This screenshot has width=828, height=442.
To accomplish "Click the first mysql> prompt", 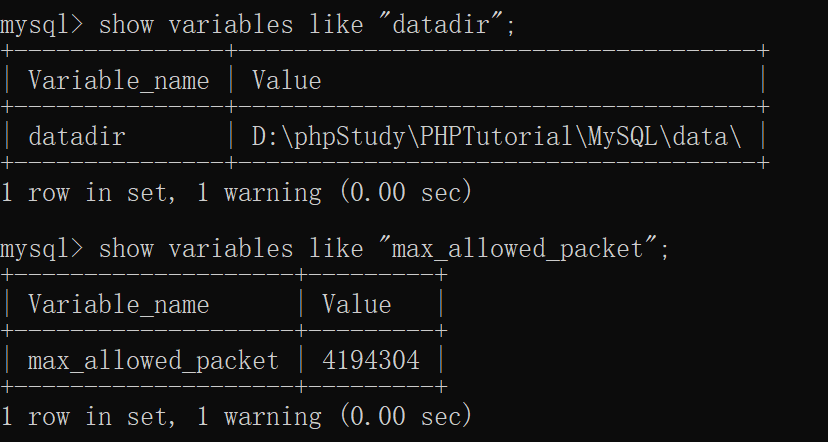I will click(x=42, y=25).
